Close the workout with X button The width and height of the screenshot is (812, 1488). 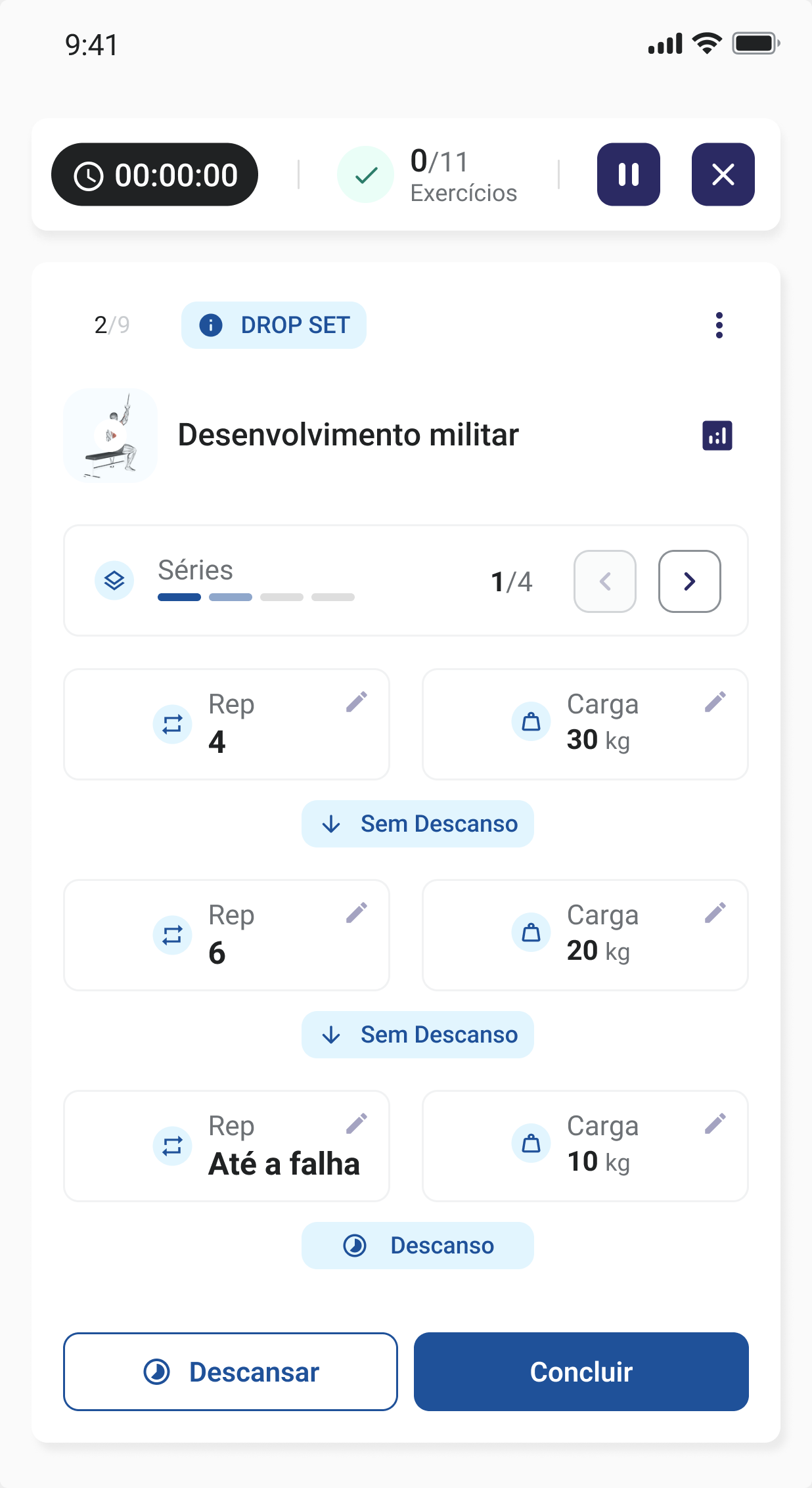[x=723, y=175]
